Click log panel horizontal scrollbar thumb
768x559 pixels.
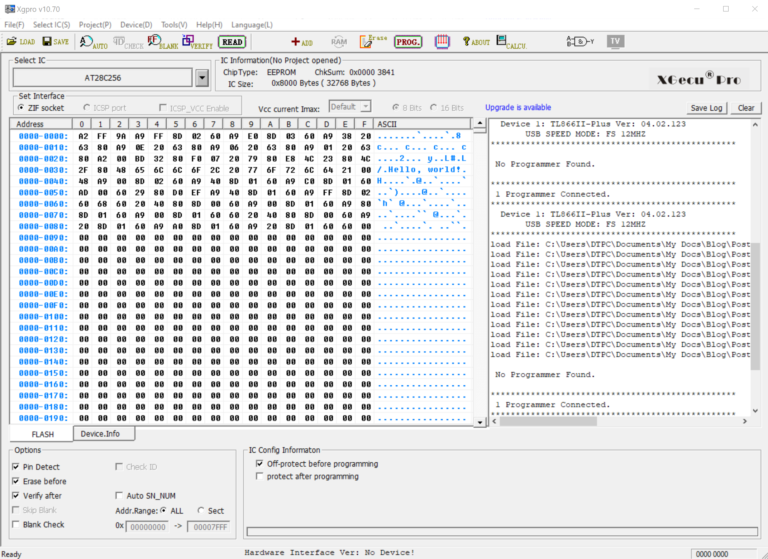[x=548, y=421]
